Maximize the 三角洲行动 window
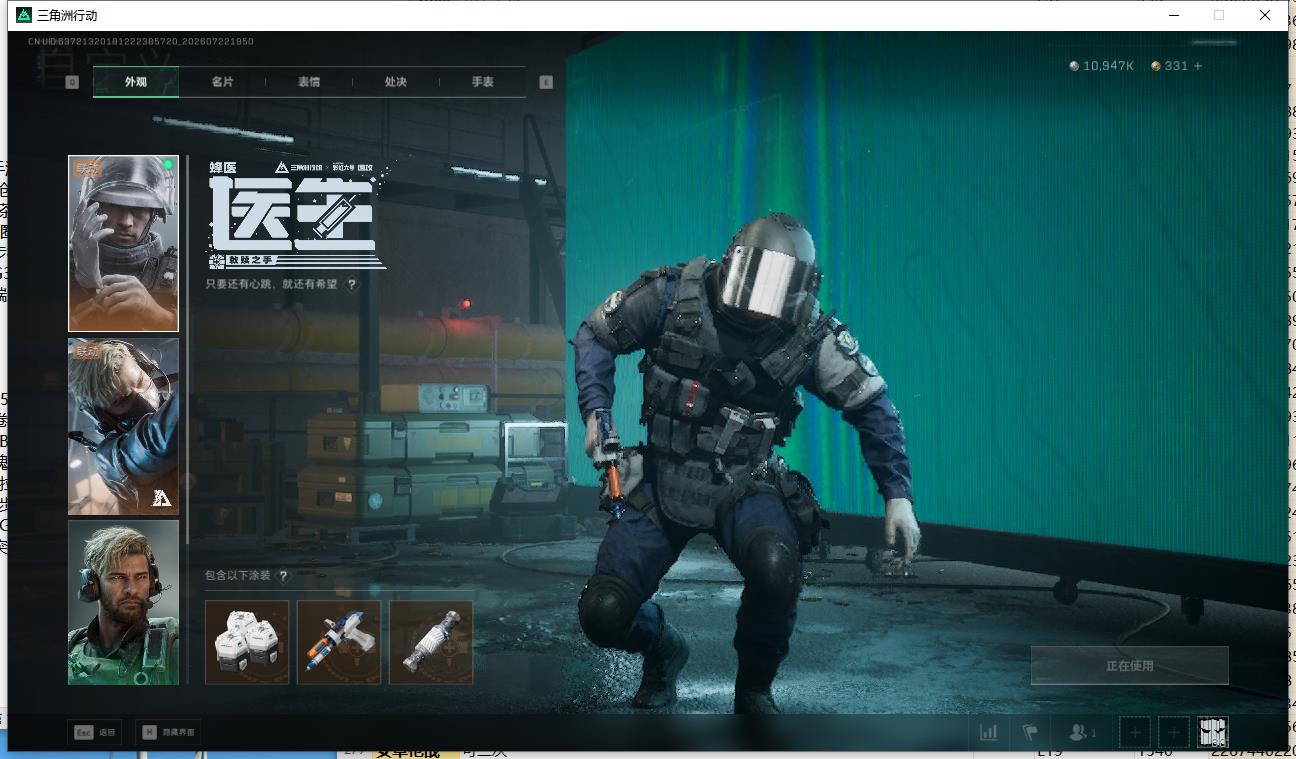 [1219, 15]
